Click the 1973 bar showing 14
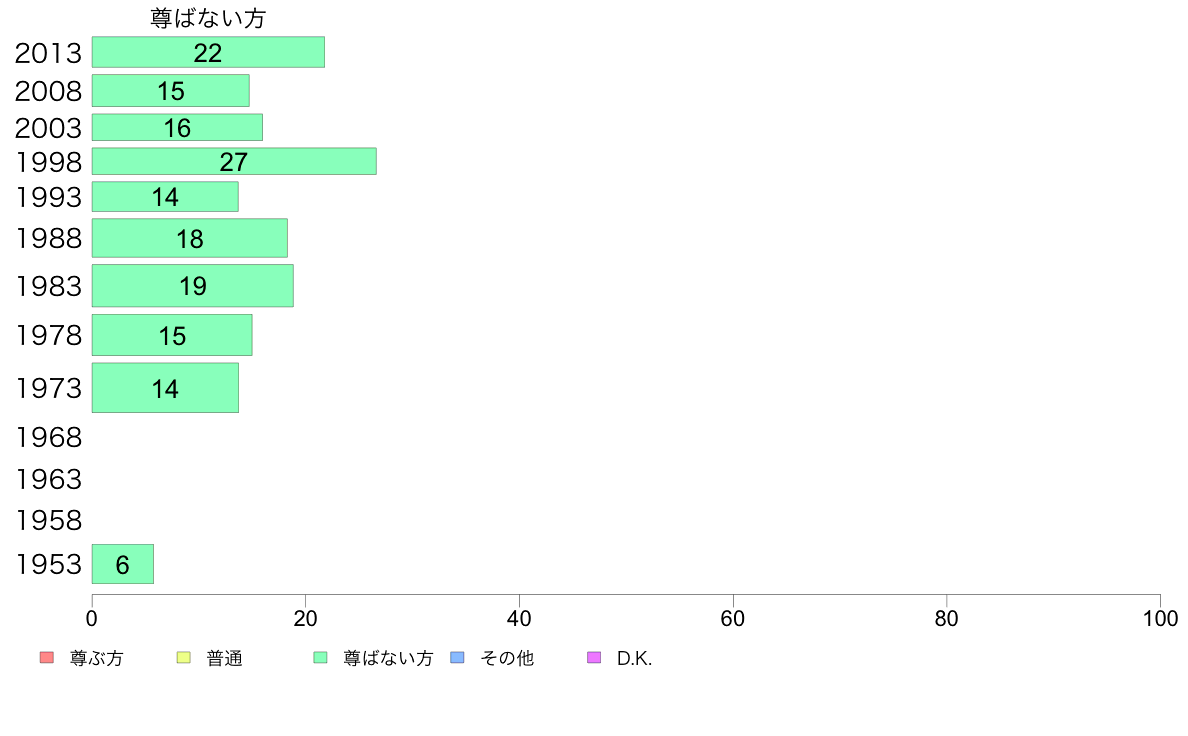 (165, 388)
